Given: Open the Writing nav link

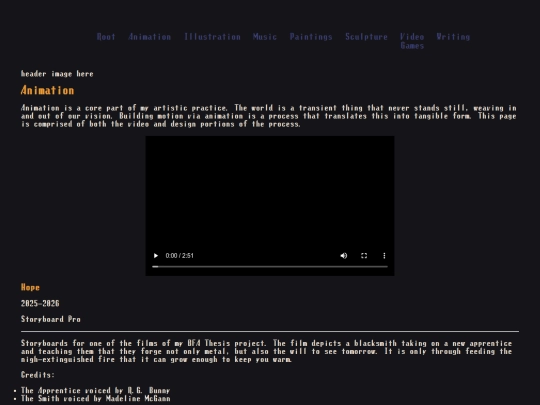Looking at the screenshot, I should point(453,37).
